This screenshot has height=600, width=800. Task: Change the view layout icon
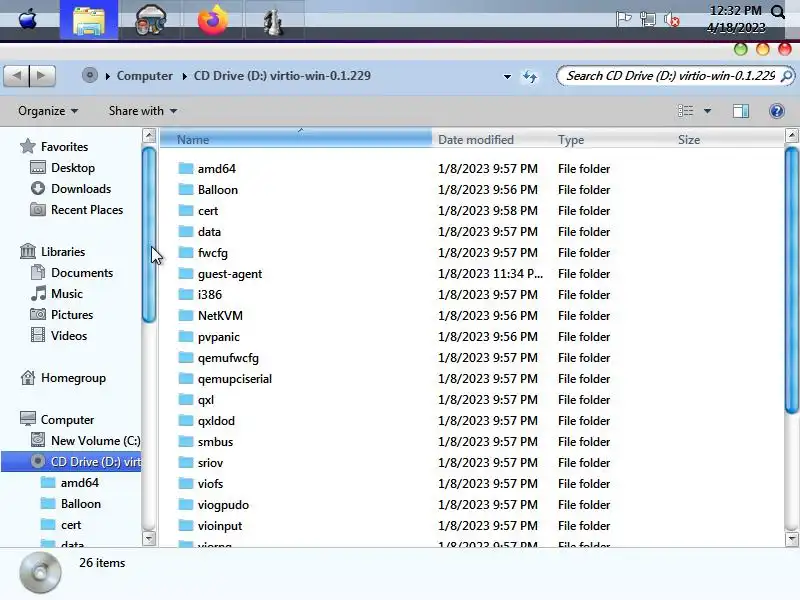pyautogui.click(x=685, y=111)
